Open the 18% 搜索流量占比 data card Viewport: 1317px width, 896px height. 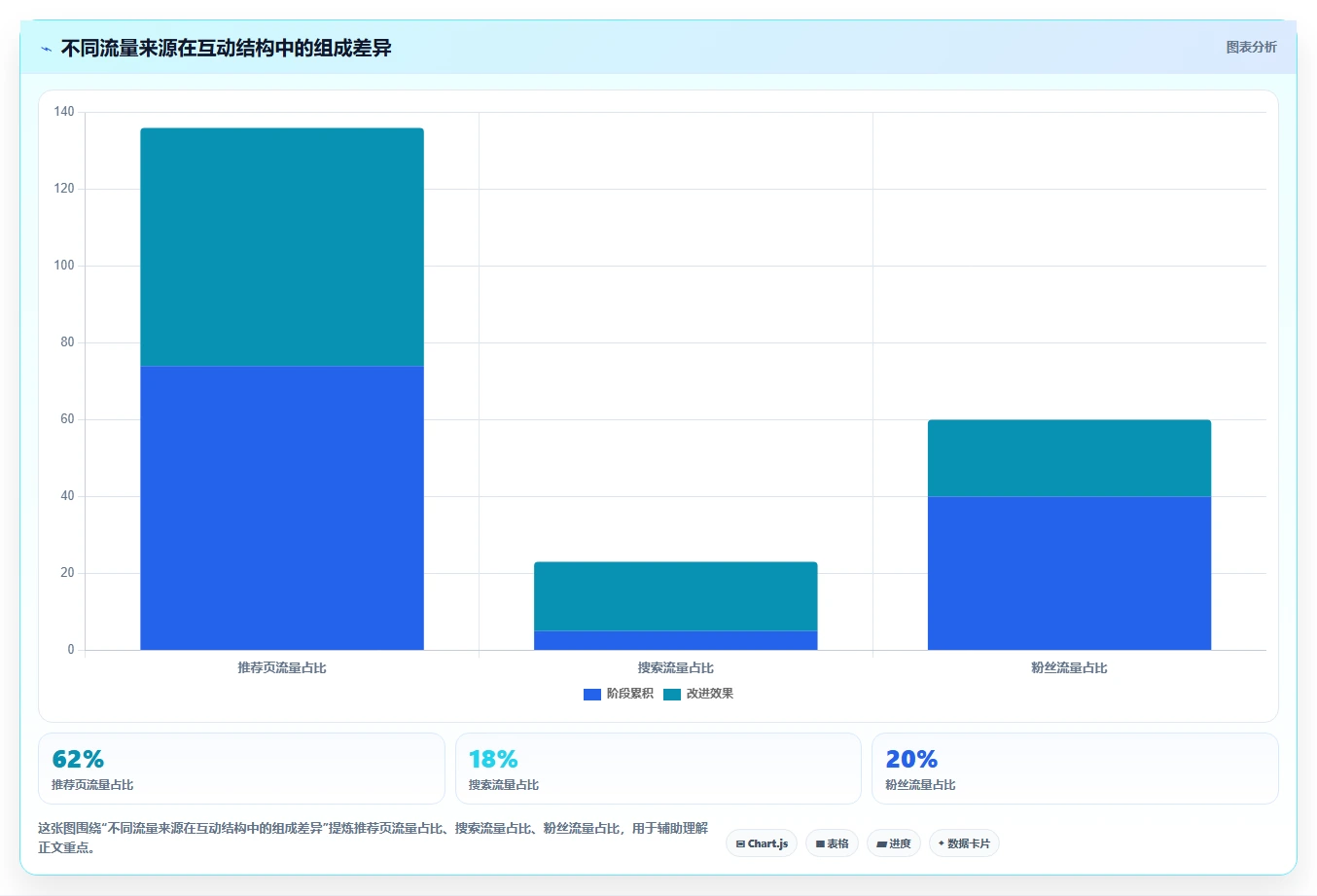click(658, 769)
